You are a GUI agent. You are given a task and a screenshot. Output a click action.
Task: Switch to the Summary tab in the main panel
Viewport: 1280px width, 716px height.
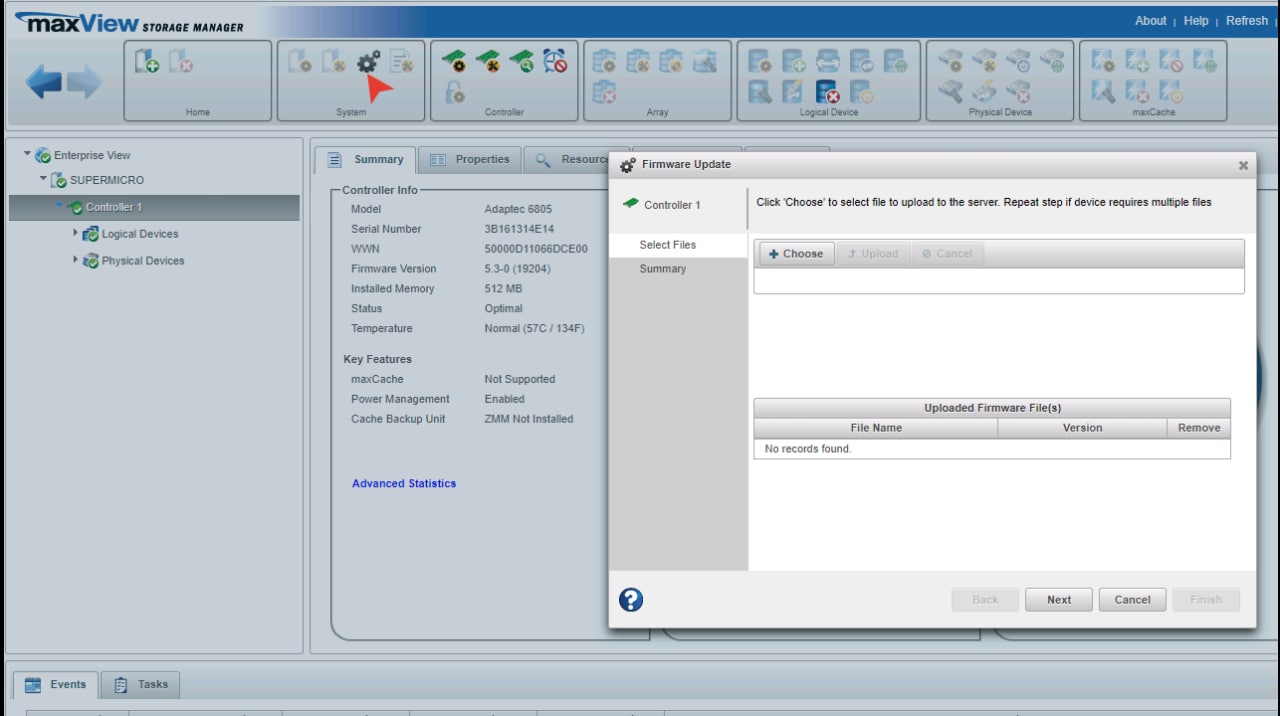pos(366,159)
